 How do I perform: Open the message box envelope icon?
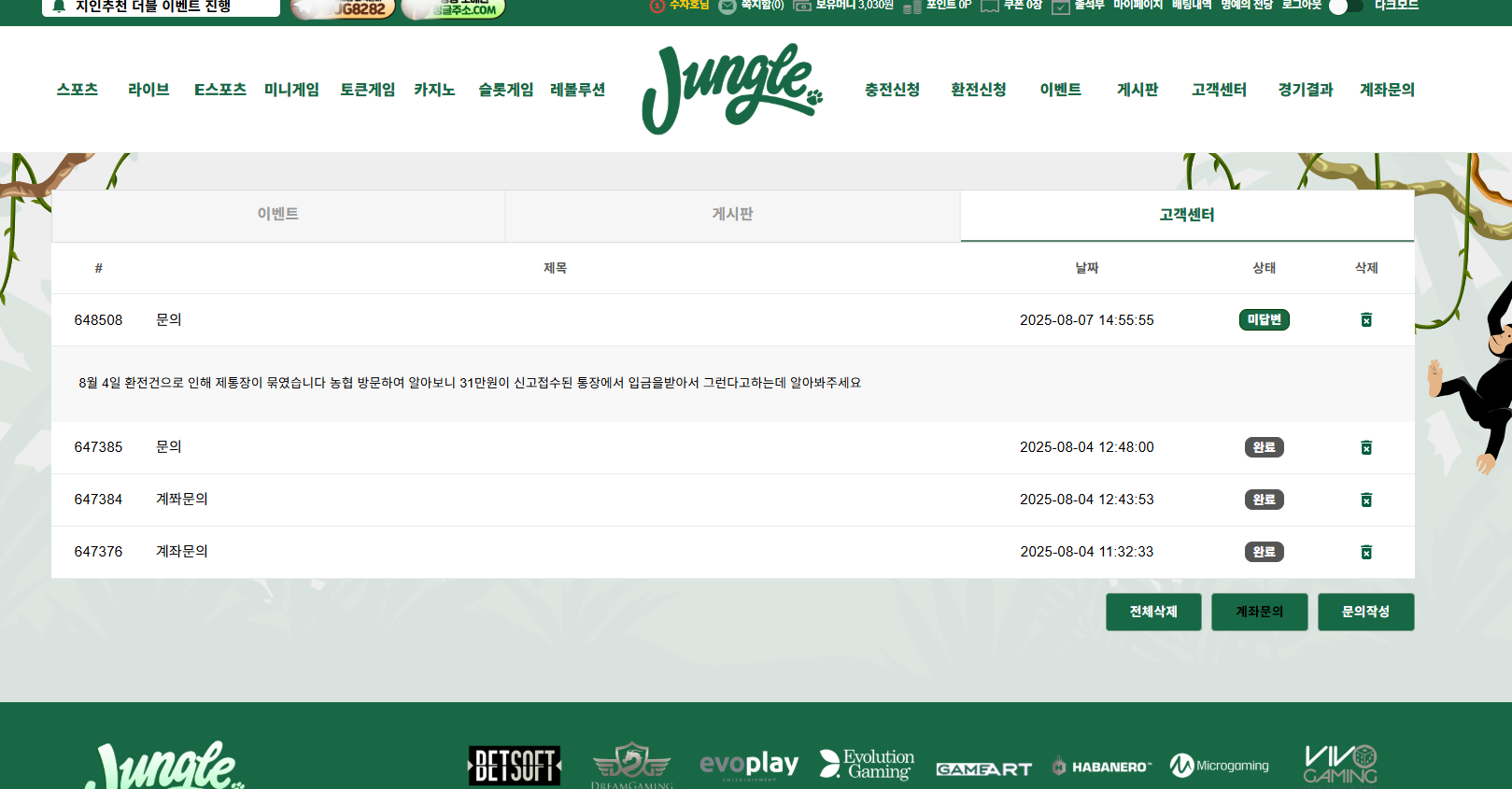click(x=727, y=7)
